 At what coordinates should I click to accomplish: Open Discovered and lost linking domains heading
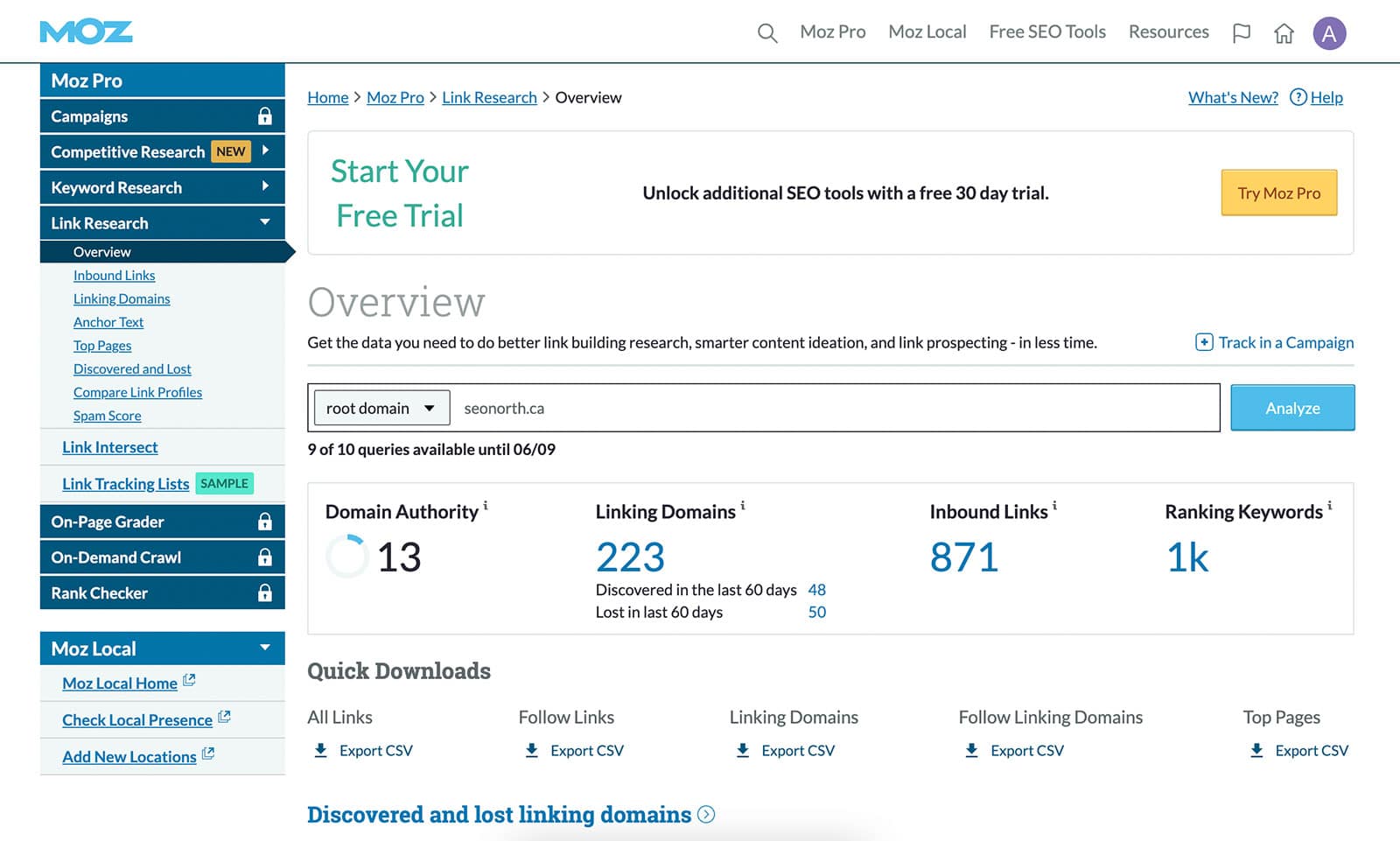coord(499,815)
